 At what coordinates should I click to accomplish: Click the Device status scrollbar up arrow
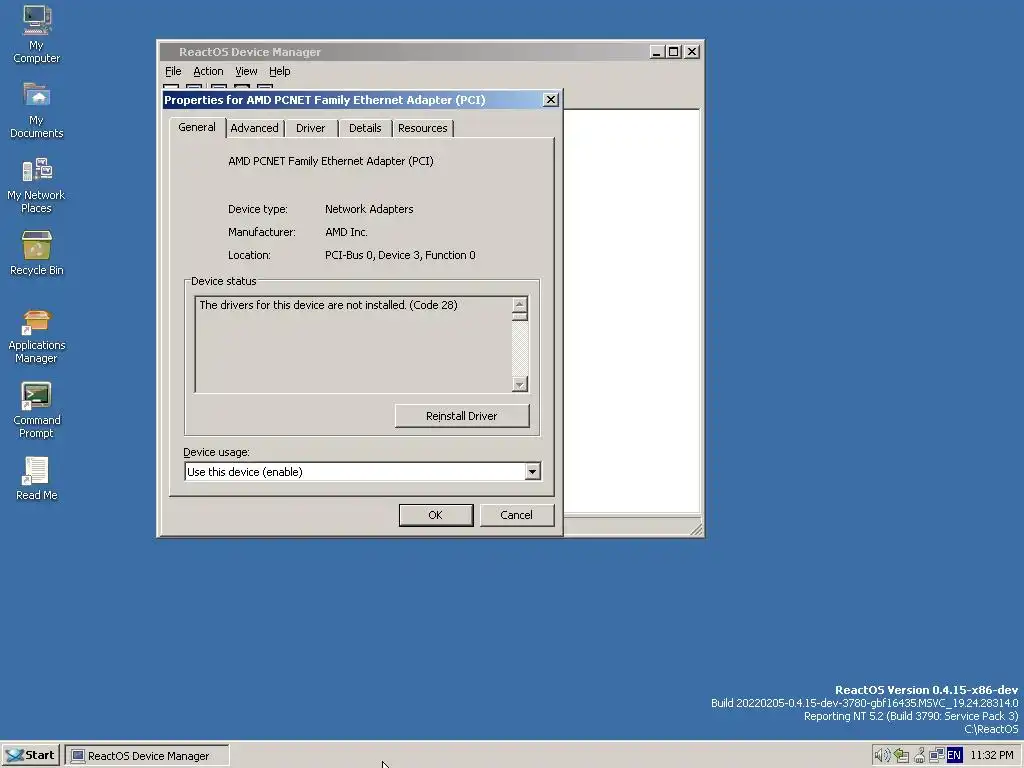pos(520,304)
